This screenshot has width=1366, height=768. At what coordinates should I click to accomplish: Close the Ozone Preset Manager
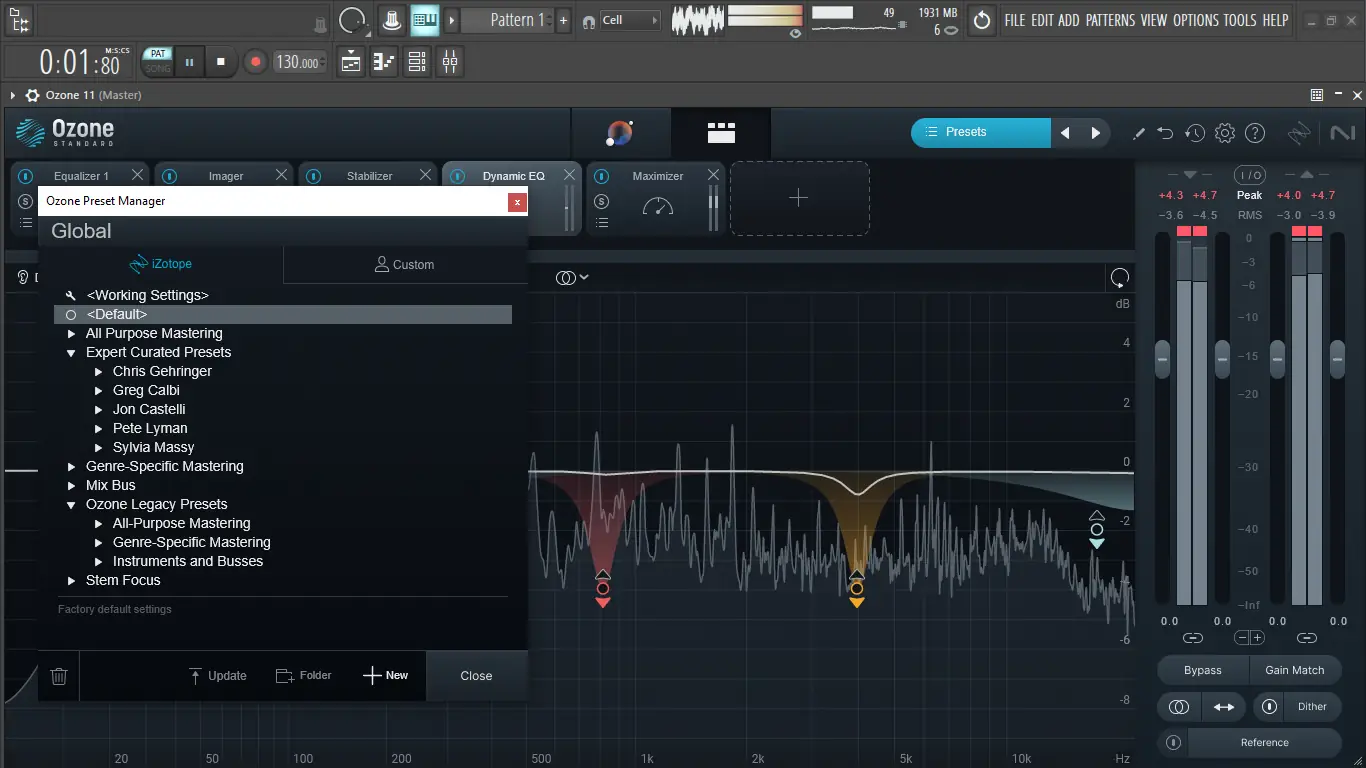coord(476,675)
